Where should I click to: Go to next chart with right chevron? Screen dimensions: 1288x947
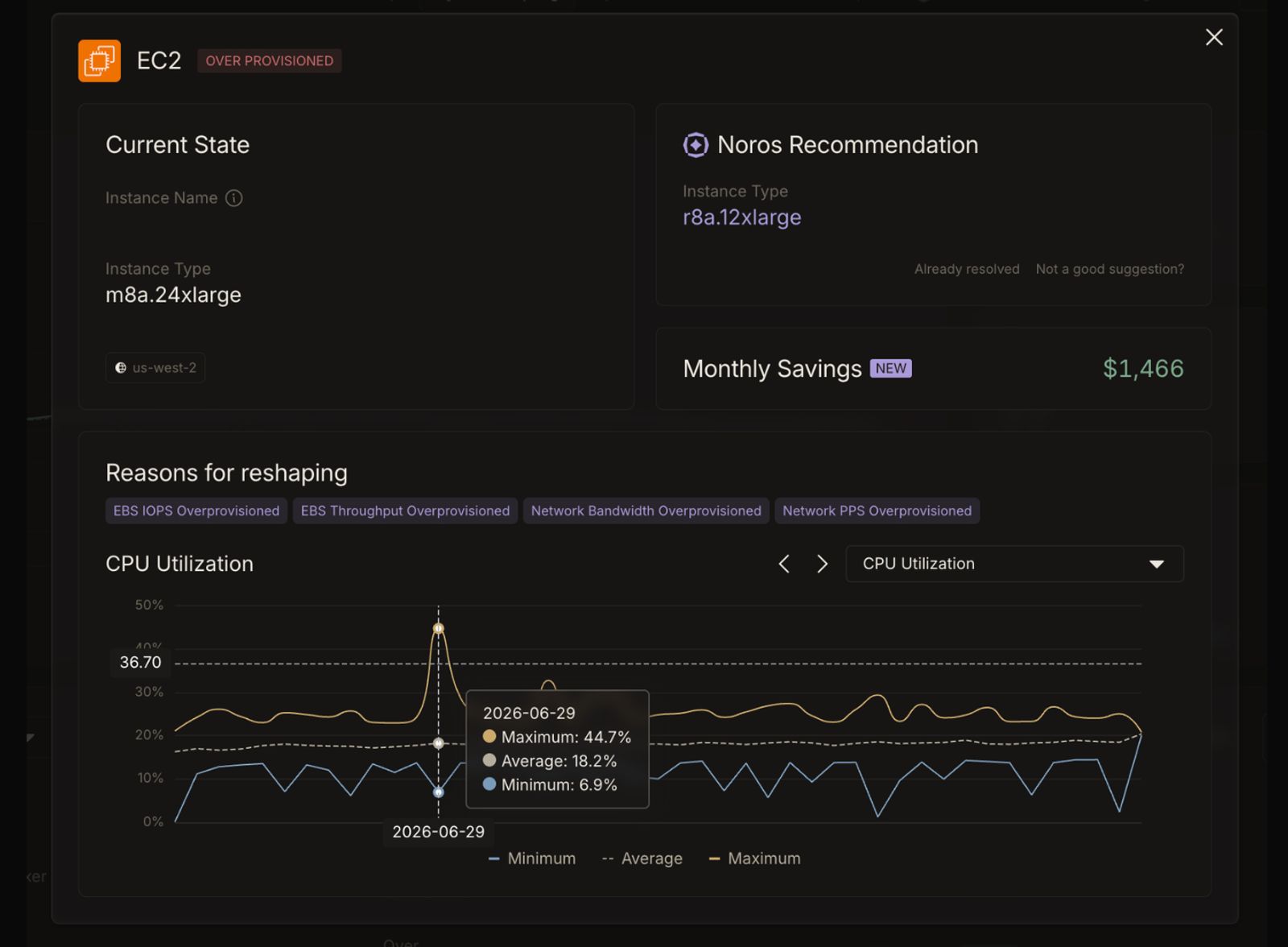point(822,564)
